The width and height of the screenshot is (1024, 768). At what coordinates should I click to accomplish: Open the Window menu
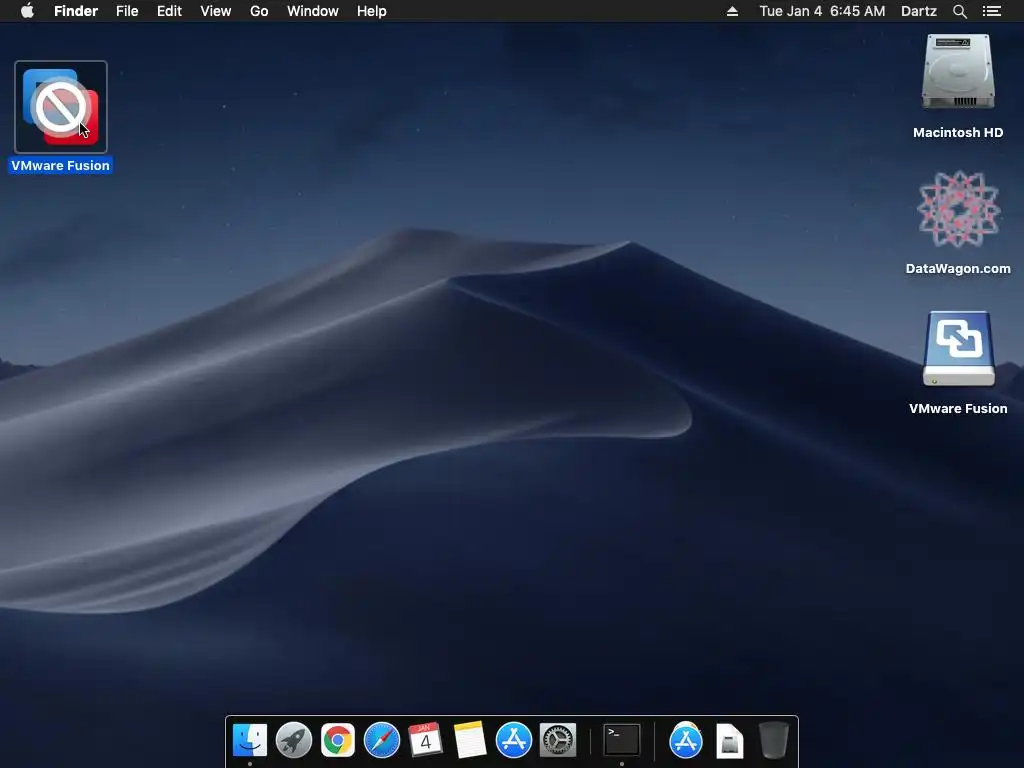(313, 11)
